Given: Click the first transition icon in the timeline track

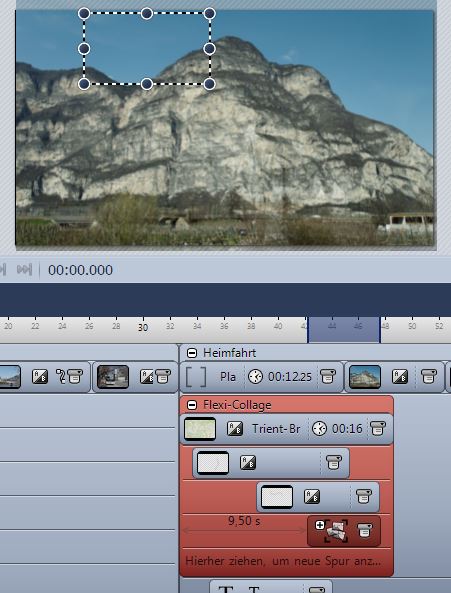Looking at the screenshot, I should coord(40,377).
